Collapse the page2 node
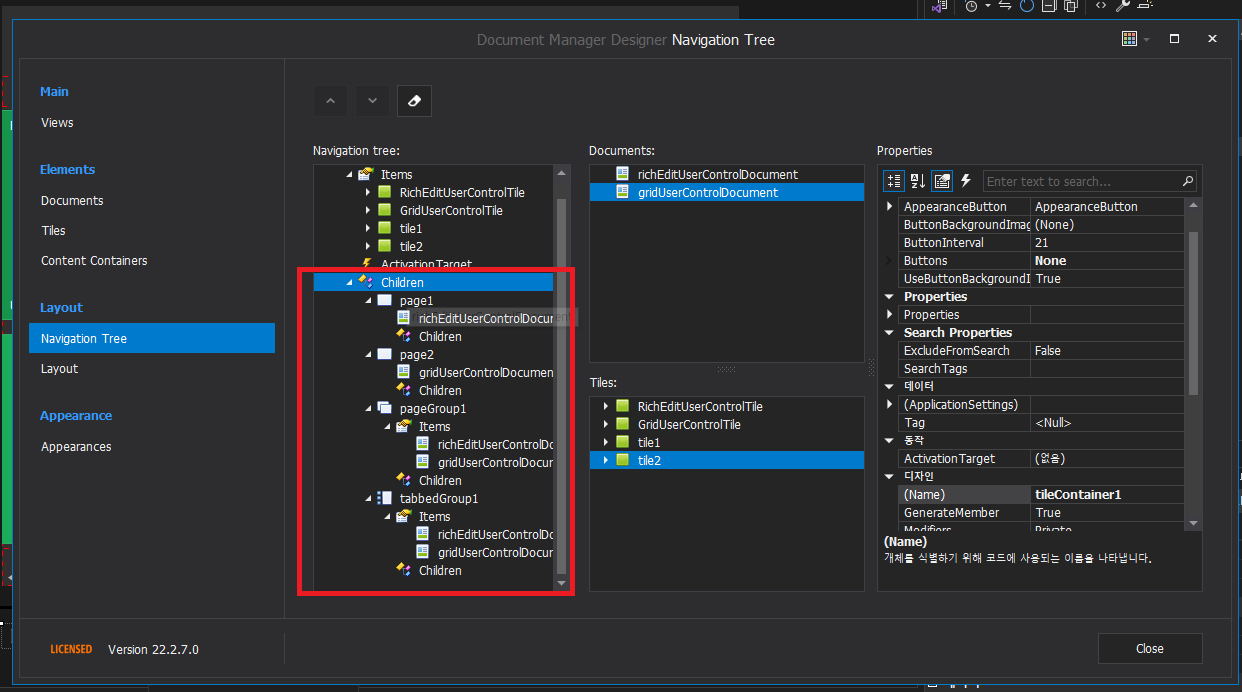 [369, 354]
